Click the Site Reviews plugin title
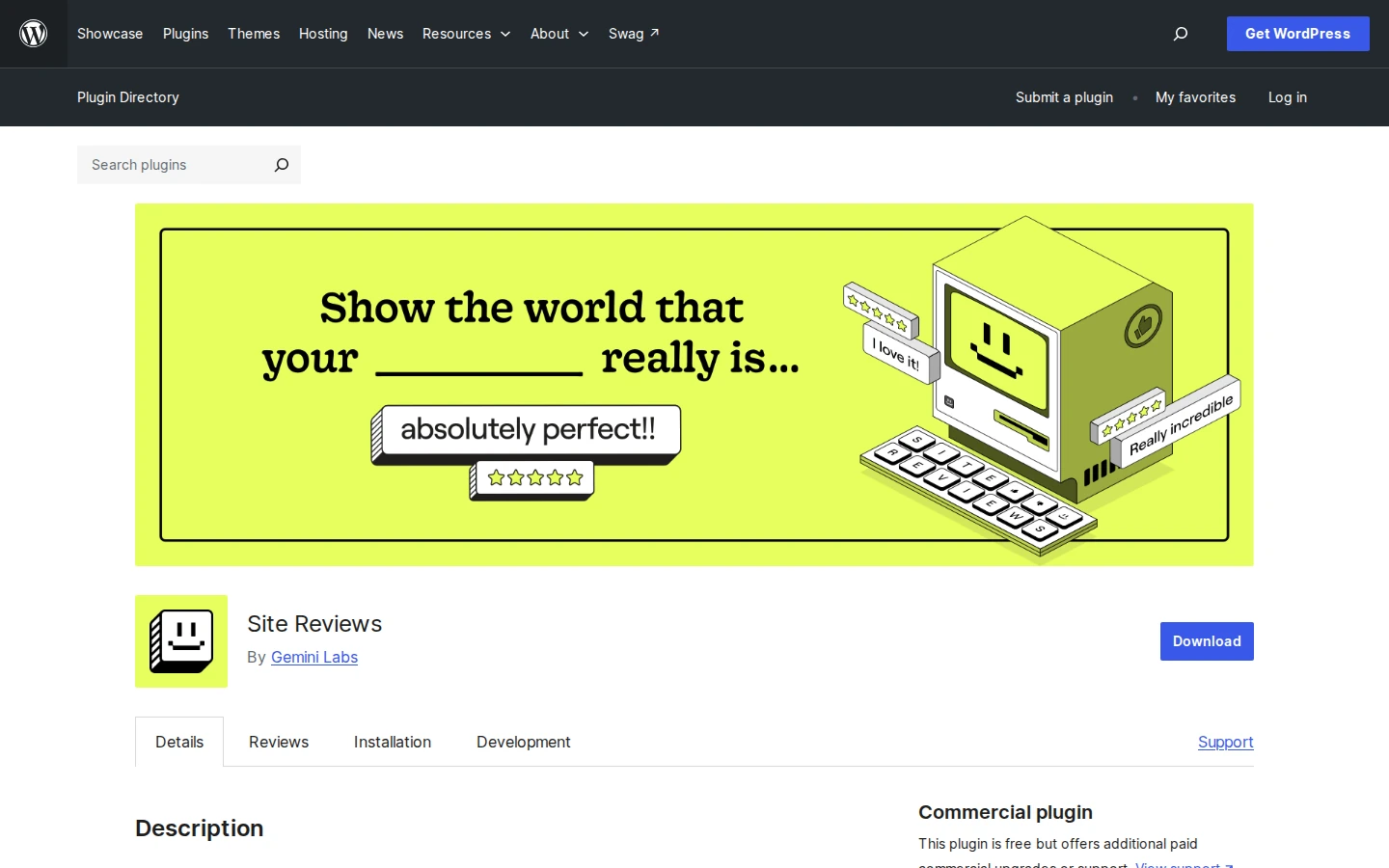Image resolution: width=1389 pixels, height=868 pixels. click(x=314, y=624)
